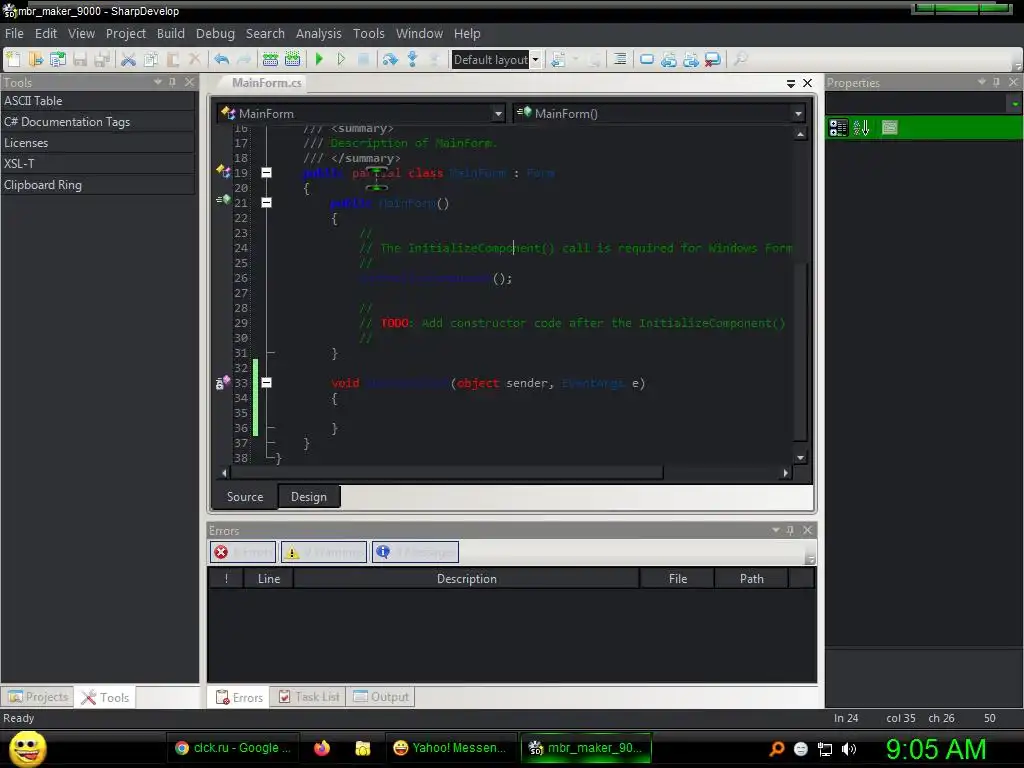The image size is (1024, 768).
Task: Clear all bookmarks icon
Action: (x=712, y=59)
